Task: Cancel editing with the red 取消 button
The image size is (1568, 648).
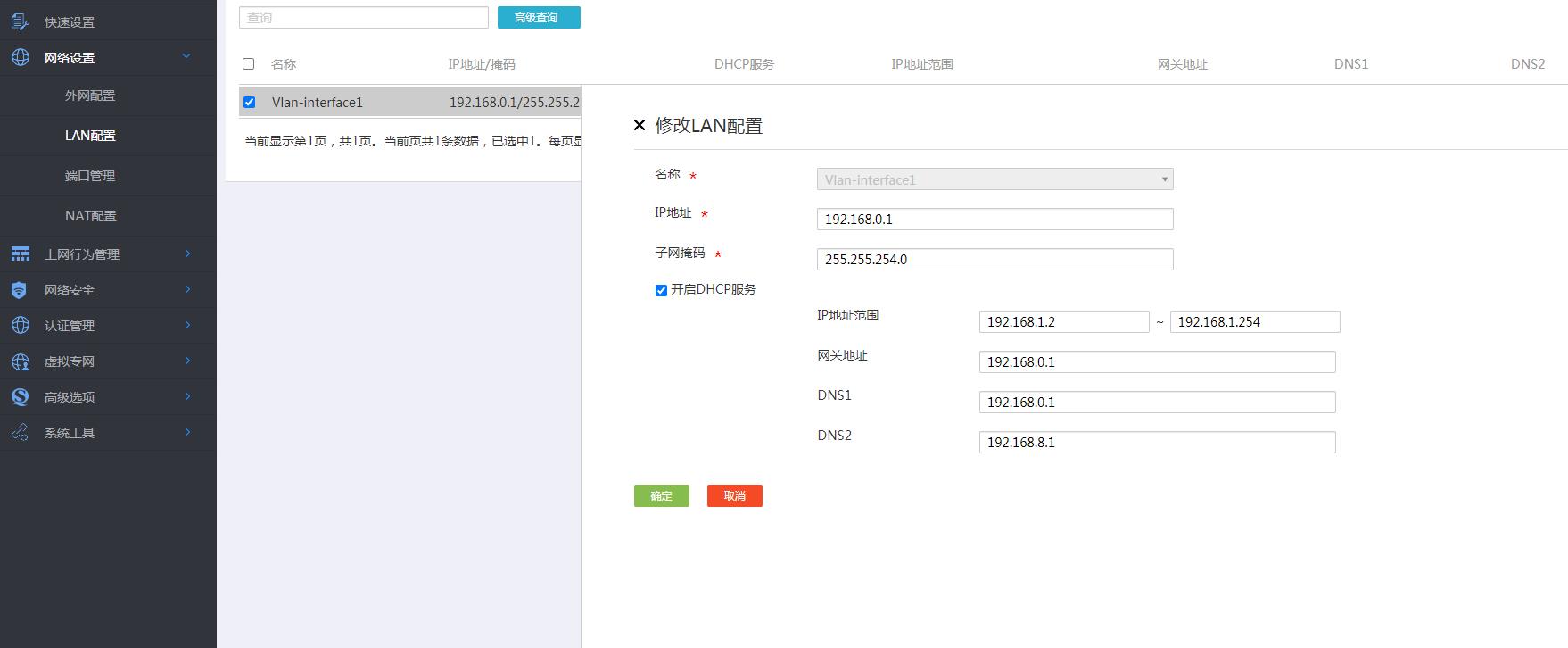Action: click(x=735, y=496)
